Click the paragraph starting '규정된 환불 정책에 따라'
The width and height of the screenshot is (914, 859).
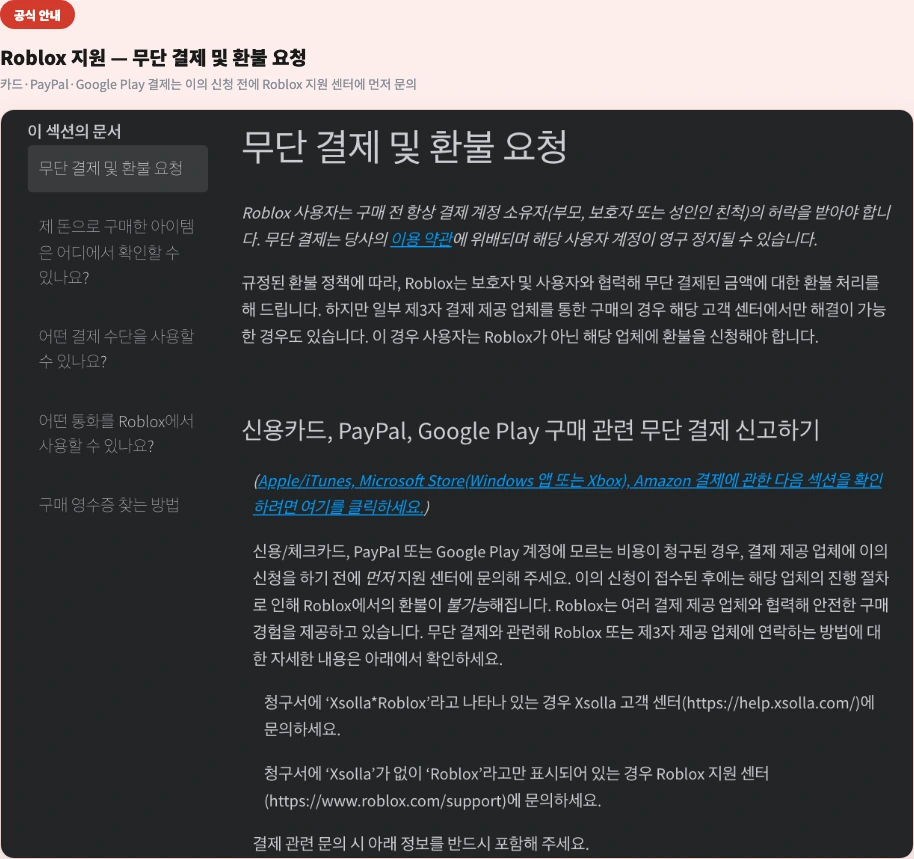(x=564, y=309)
